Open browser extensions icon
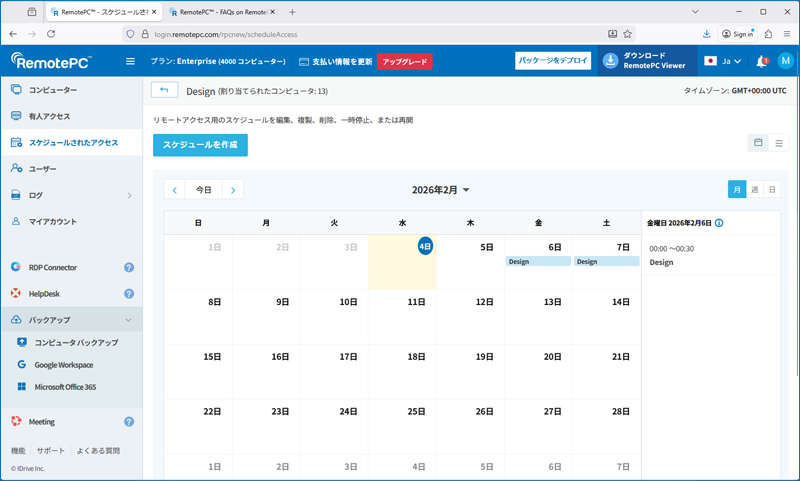The height and width of the screenshot is (481, 800). coord(768,34)
